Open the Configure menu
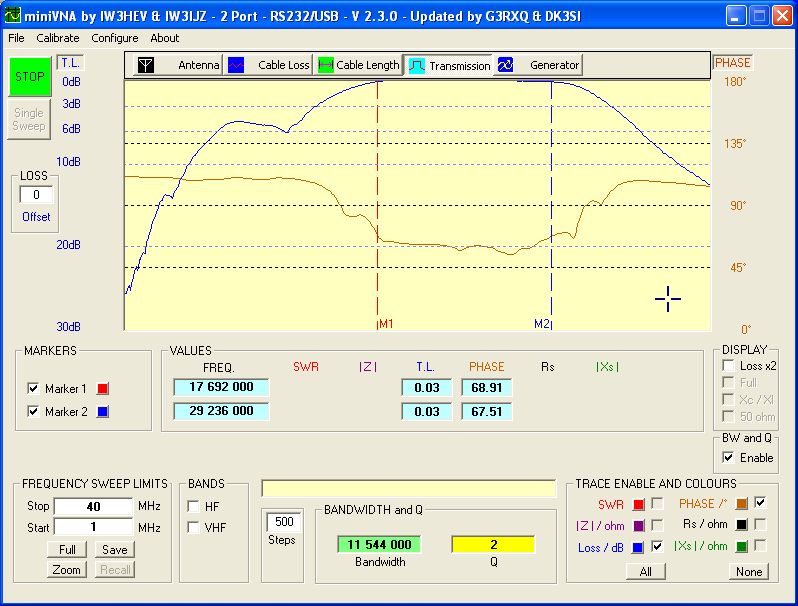Screen dimensions: 798x606 pyautogui.click(x=115, y=38)
